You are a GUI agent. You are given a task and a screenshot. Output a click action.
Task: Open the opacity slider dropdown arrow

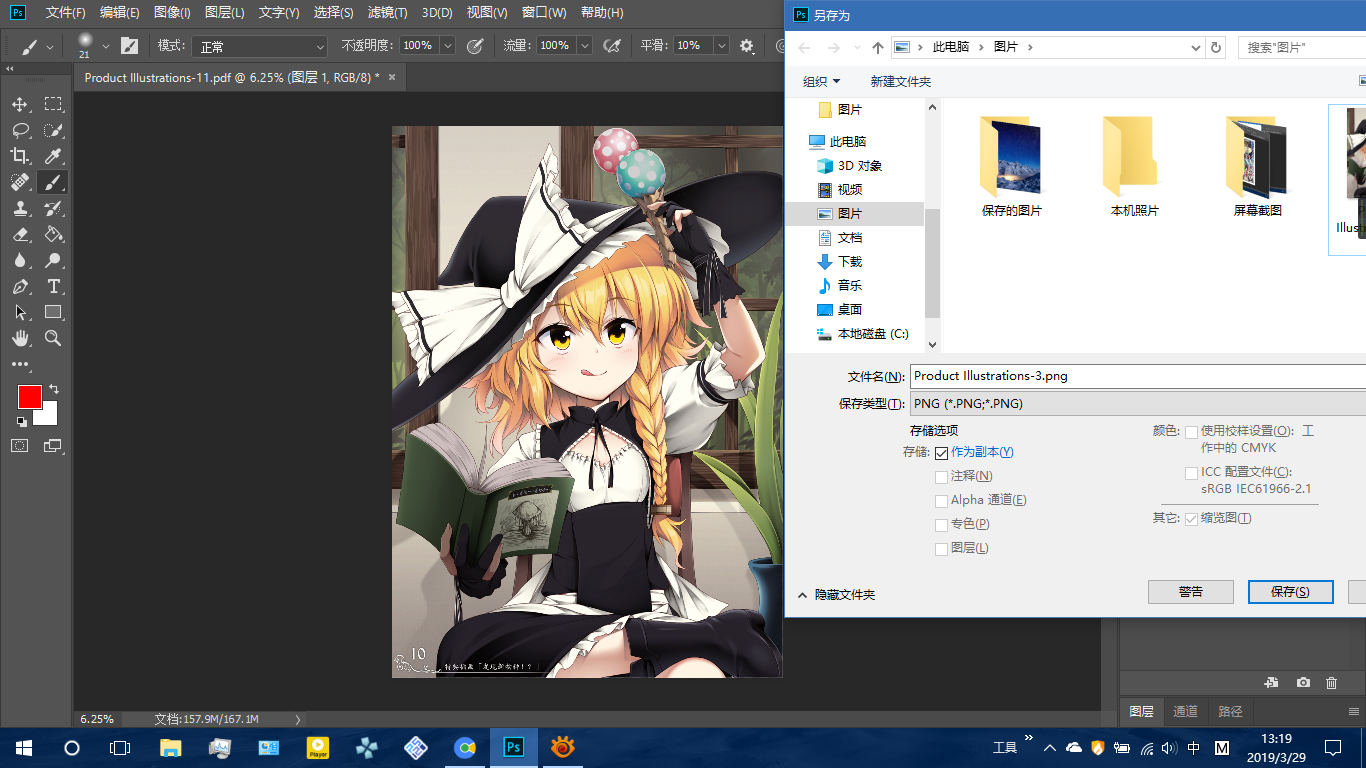[447, 46]
